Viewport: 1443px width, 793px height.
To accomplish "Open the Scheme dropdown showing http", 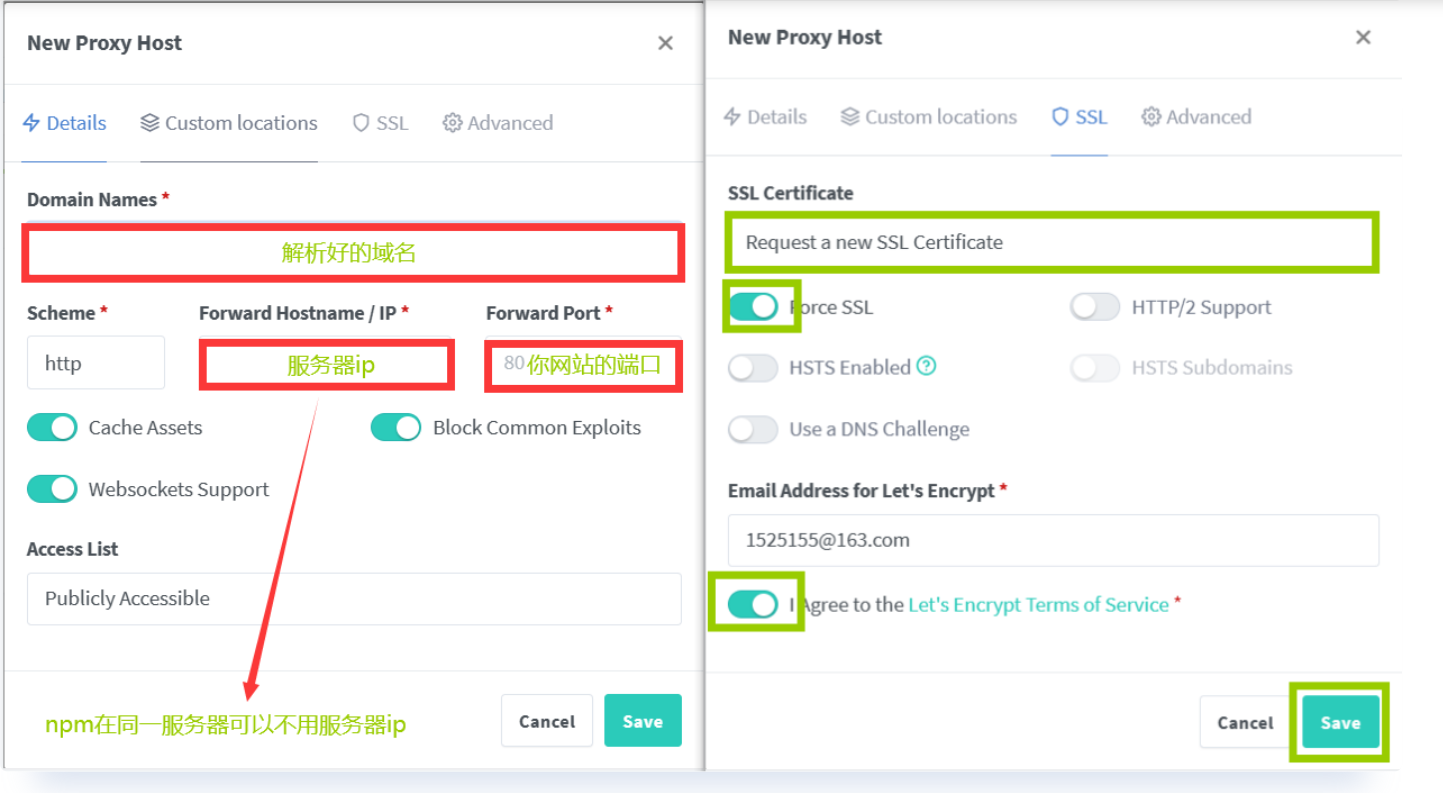I will pyautogui.click(x=96, y=363).
